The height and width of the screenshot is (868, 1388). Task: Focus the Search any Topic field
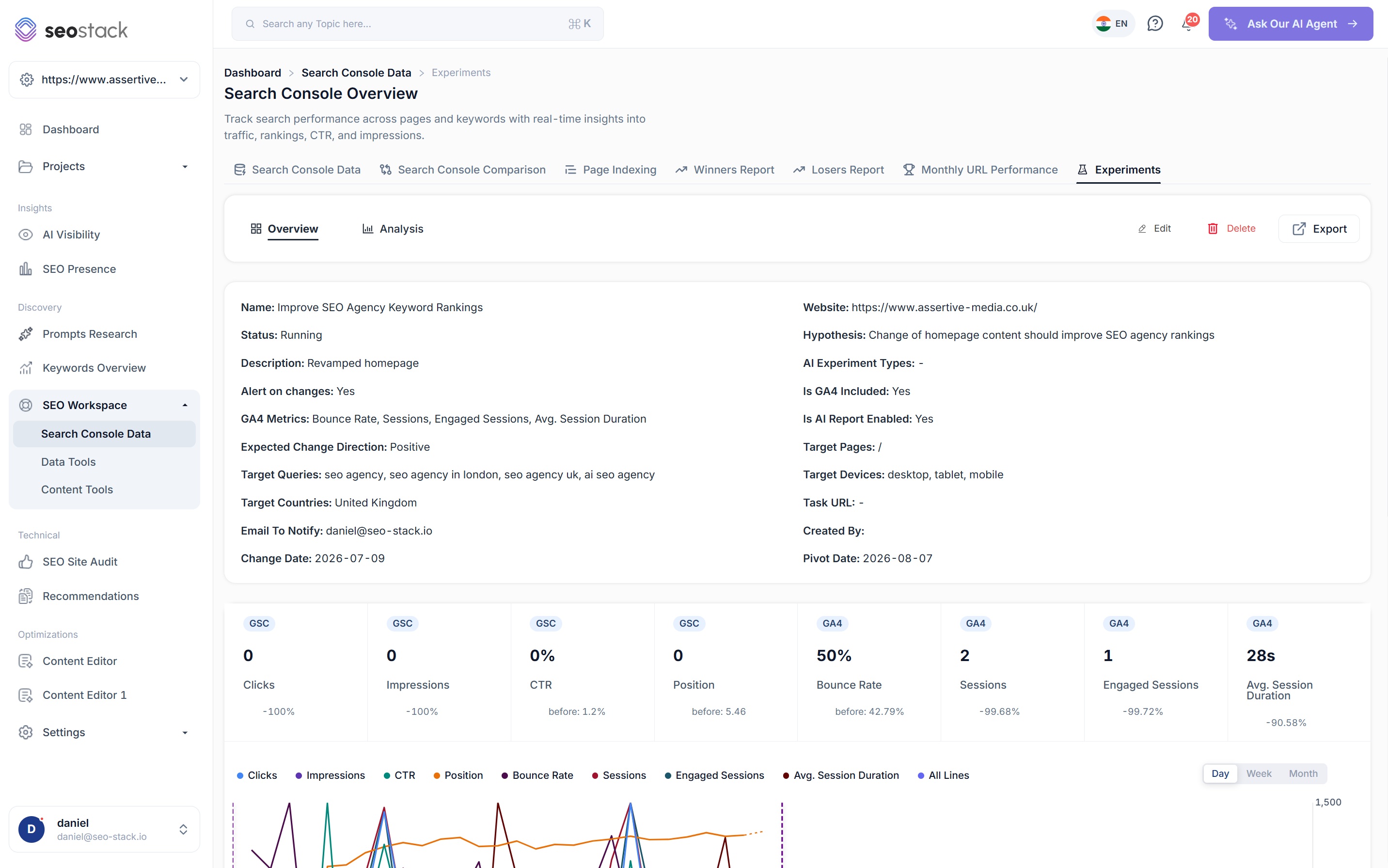coord(417,24)
